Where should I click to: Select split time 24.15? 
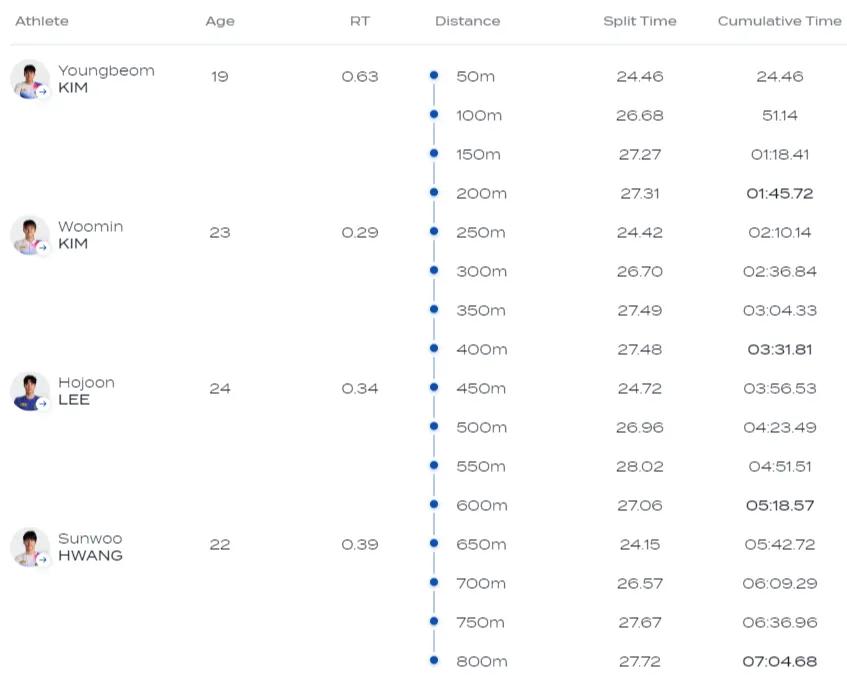(640, 545)
